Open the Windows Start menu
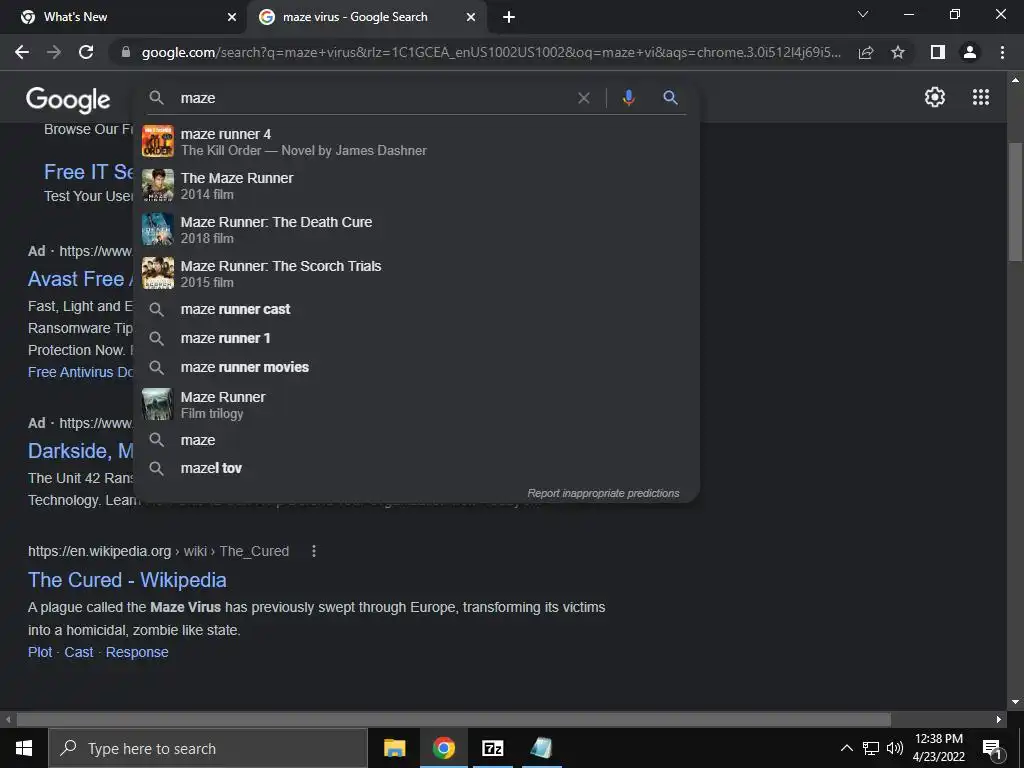Image resolution: width=1024 pixels, height=768 pixels. click(x=24, y=748)
